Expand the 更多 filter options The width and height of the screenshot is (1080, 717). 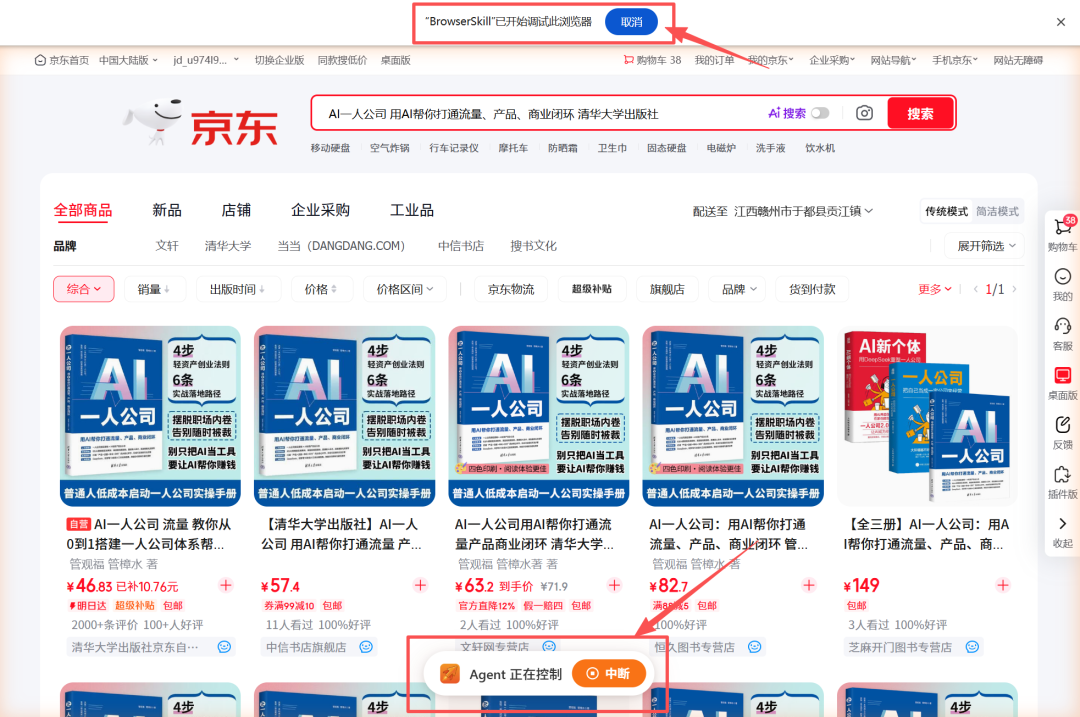[935, 289]
